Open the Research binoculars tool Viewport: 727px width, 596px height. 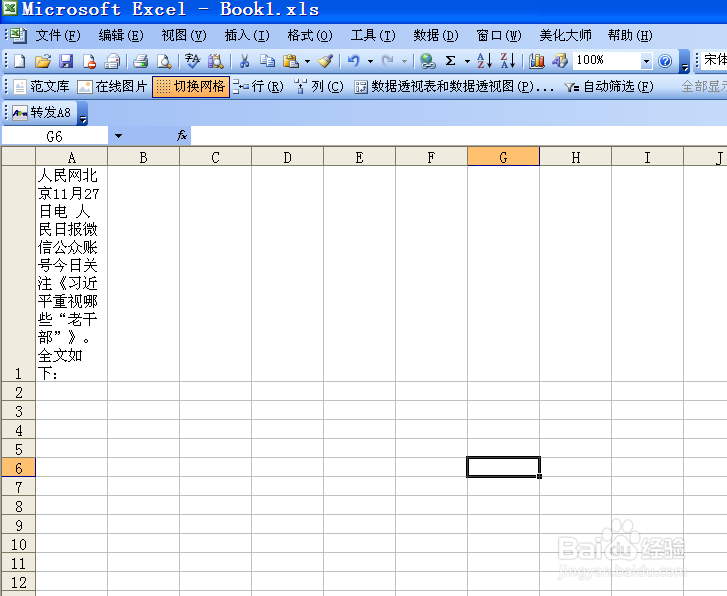pos(216,61)
